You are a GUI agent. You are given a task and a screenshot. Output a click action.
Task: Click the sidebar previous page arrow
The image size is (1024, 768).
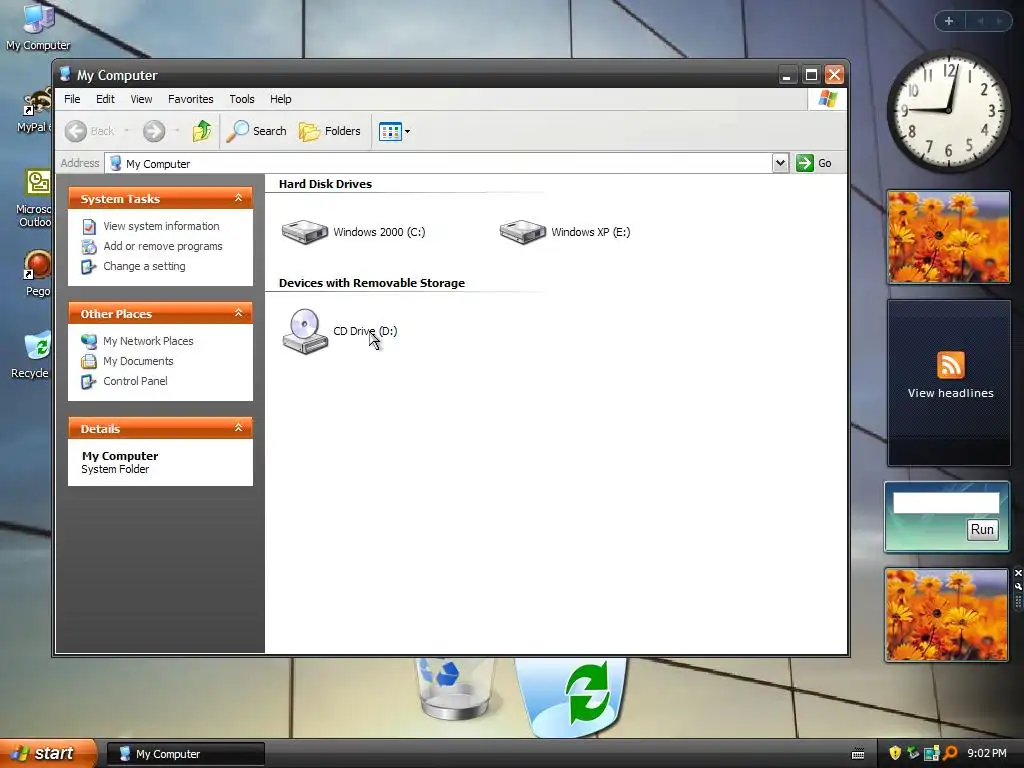coord(980,21)
